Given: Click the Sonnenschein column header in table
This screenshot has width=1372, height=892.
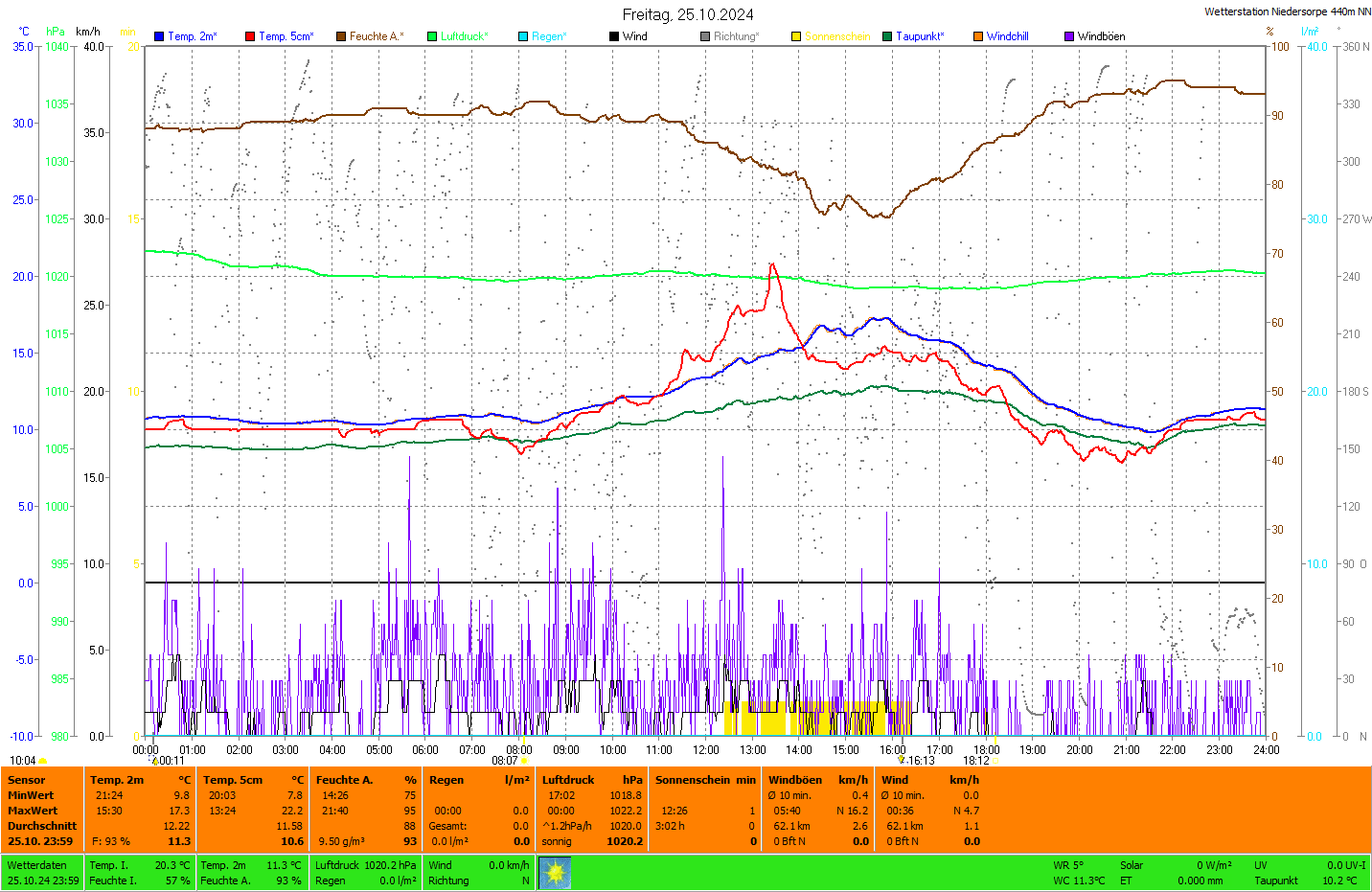Looking at the screenshot, I should click(693, 780).
